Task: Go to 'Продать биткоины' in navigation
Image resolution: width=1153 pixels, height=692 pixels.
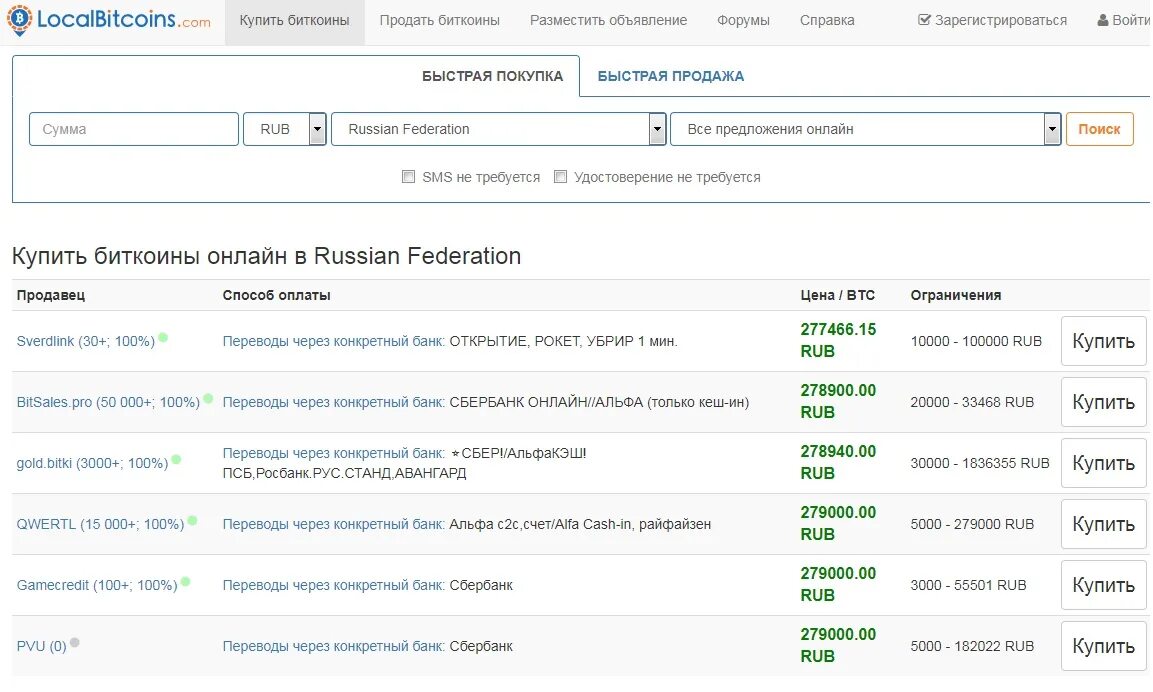Action: 440,21
